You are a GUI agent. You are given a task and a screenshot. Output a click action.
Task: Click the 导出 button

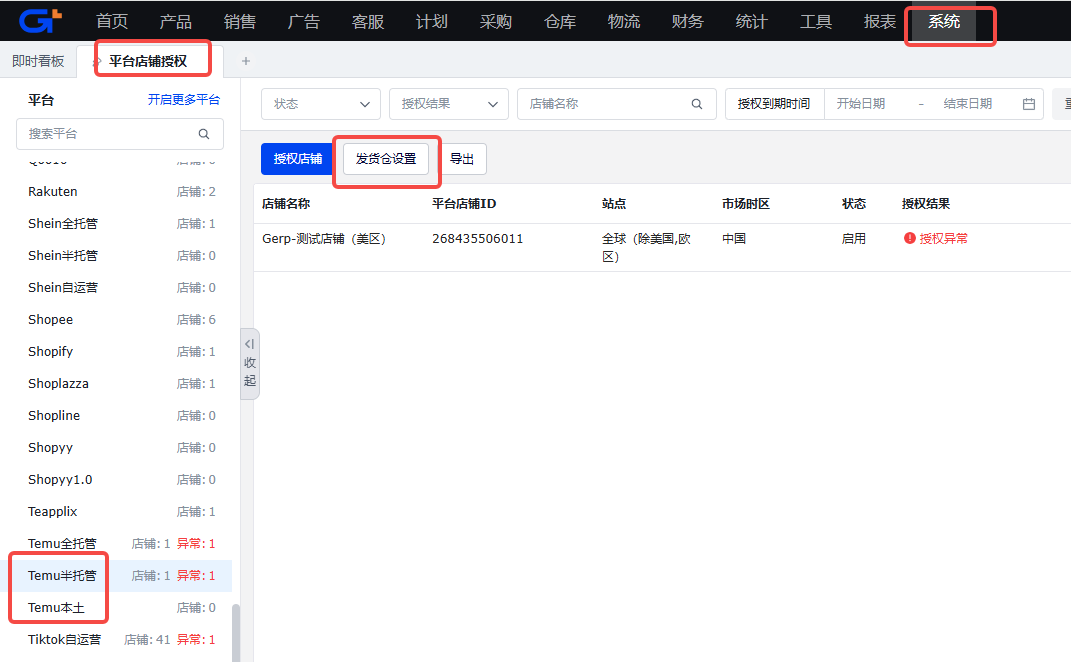click(462, 159)
